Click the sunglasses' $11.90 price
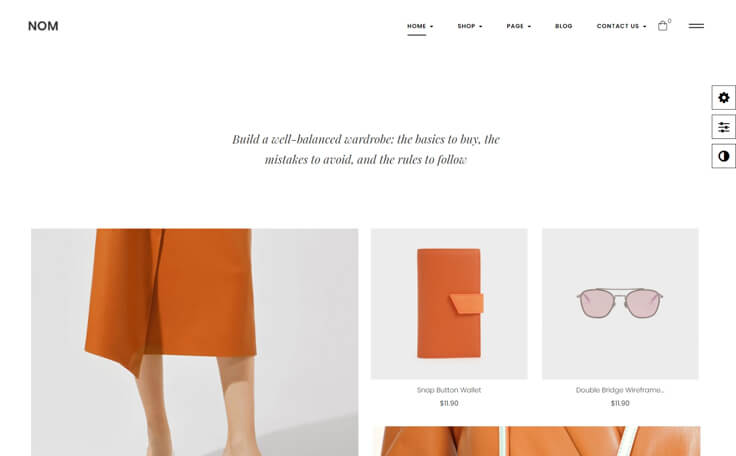Screen dimensions: 736x456 [620, 403]
